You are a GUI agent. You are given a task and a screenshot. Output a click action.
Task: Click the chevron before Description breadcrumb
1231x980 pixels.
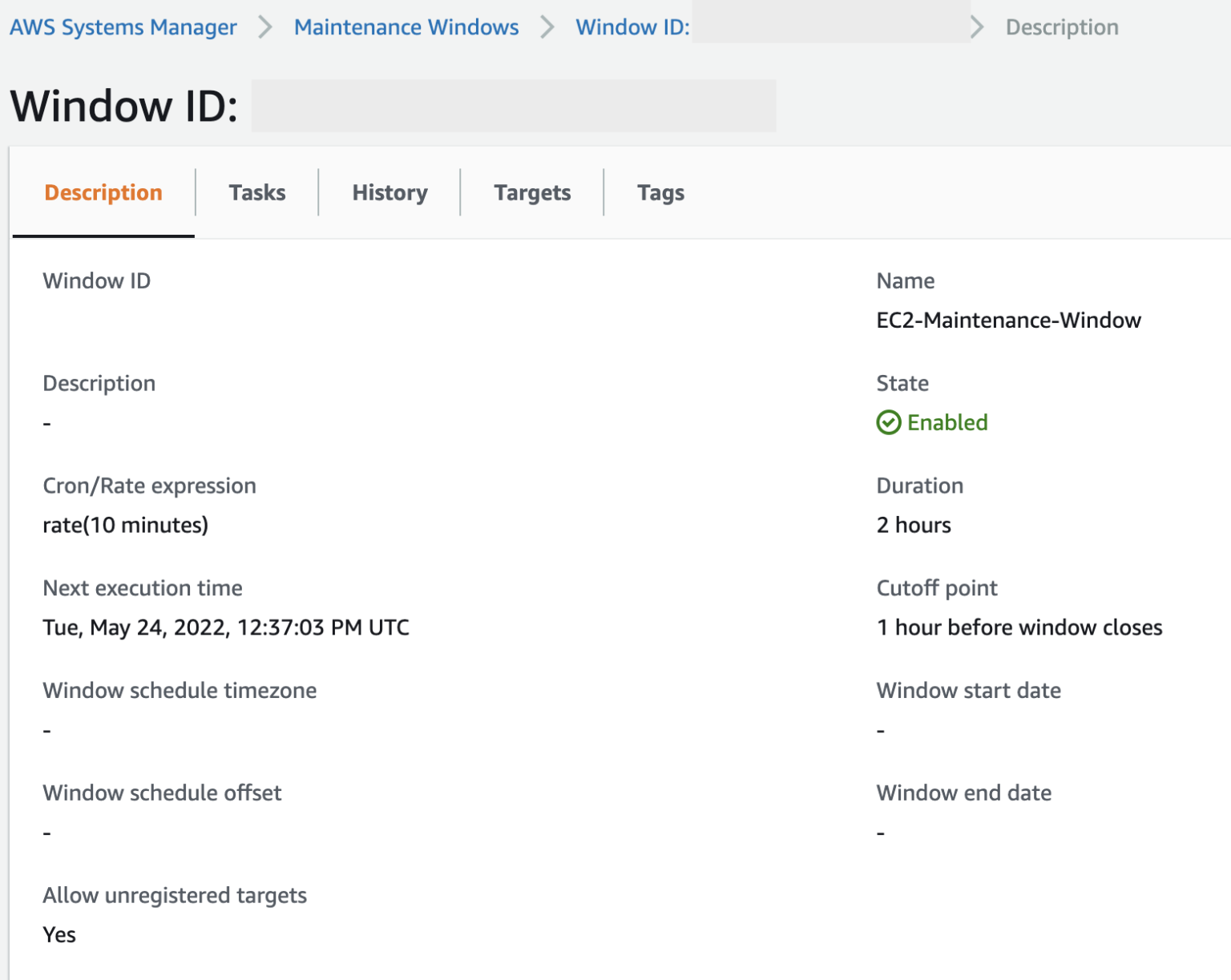pyautogui.click(x=977, y=26)
